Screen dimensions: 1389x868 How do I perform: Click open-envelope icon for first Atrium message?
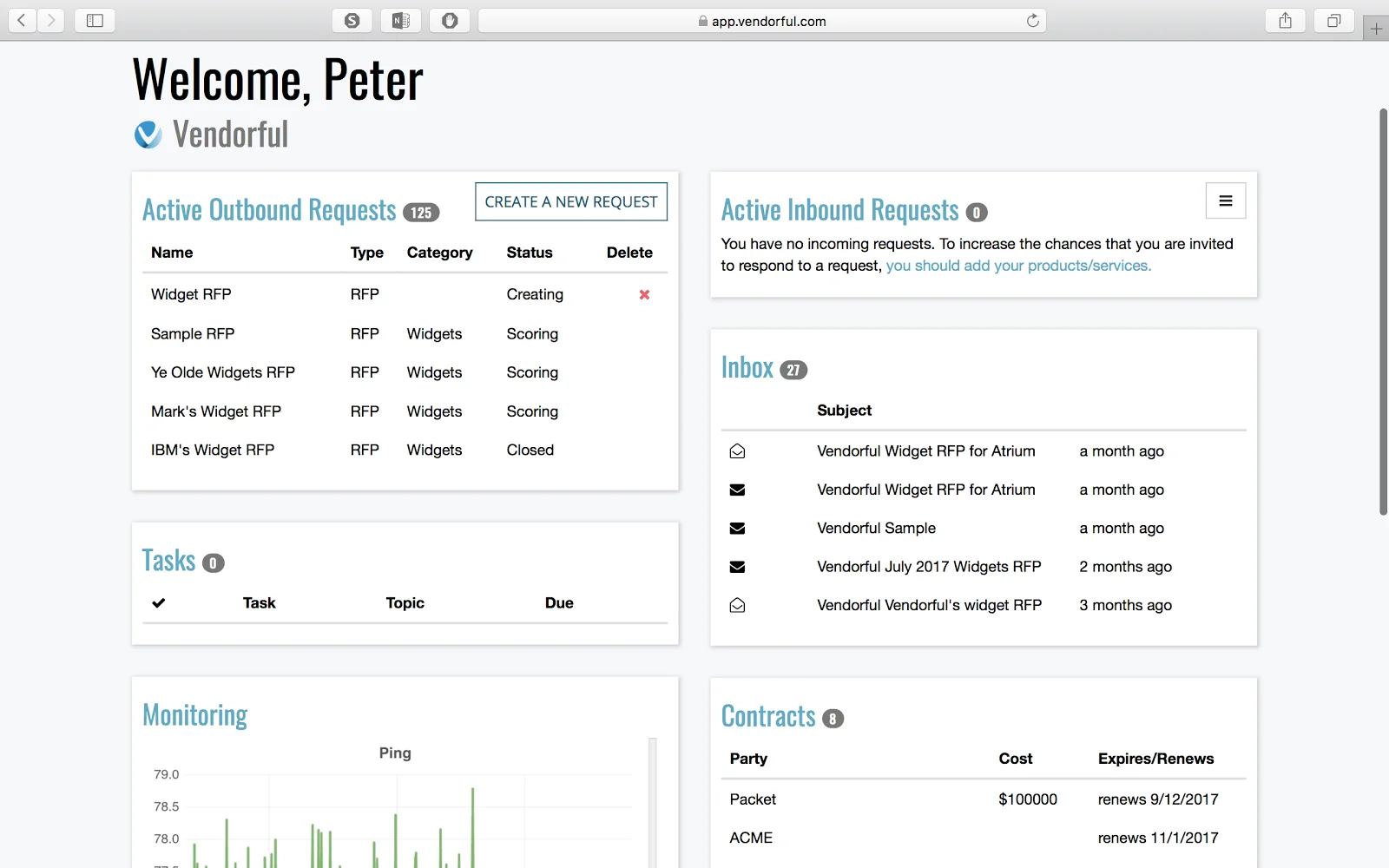coord(737,451)
